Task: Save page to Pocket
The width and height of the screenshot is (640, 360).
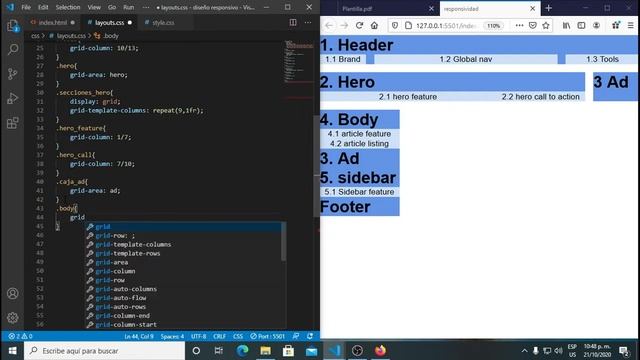Action: click(x=533, y=25)
